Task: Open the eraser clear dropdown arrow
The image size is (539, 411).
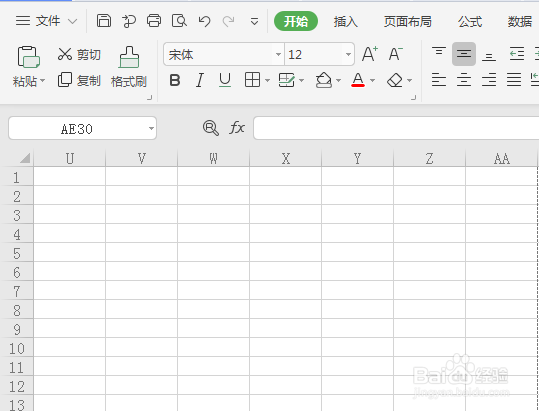Action: click(409, 81)
